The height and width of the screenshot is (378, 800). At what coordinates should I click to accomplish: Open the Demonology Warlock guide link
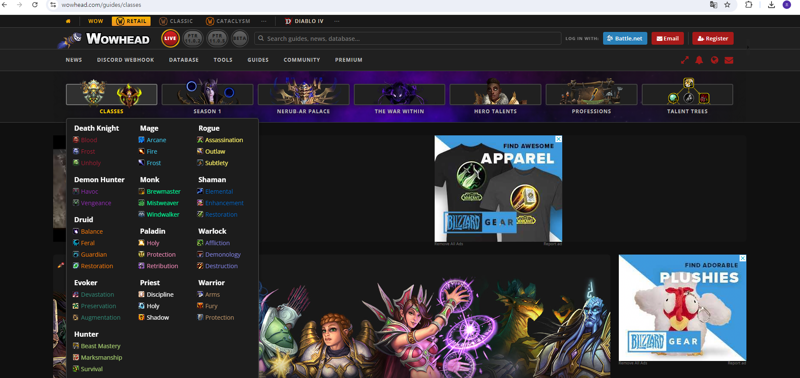coord(223,255)
